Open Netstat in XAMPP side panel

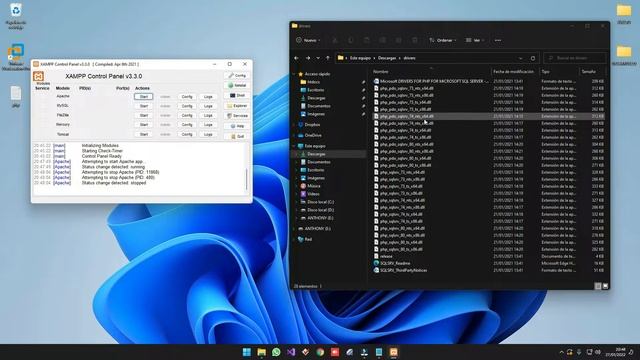point(237,85)
